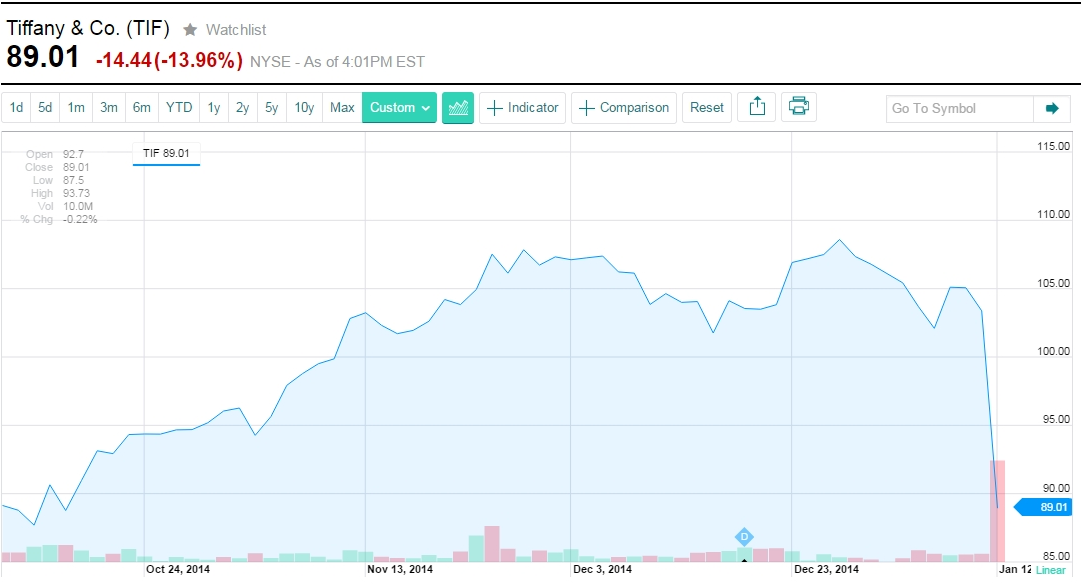Click the share/export chart icon

[x=757, y=107]
